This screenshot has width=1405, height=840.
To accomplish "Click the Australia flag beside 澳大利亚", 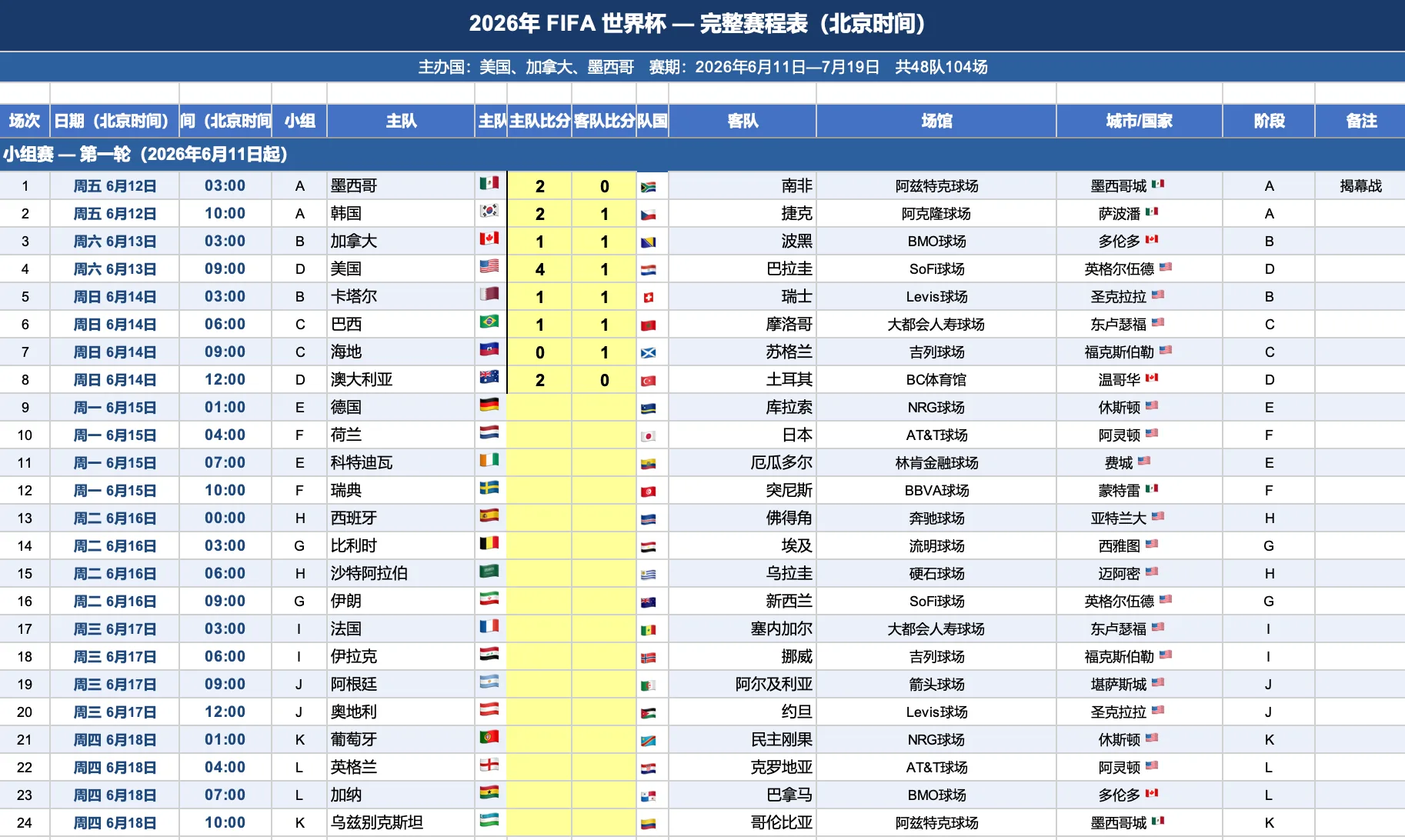I will coord(489,377).
